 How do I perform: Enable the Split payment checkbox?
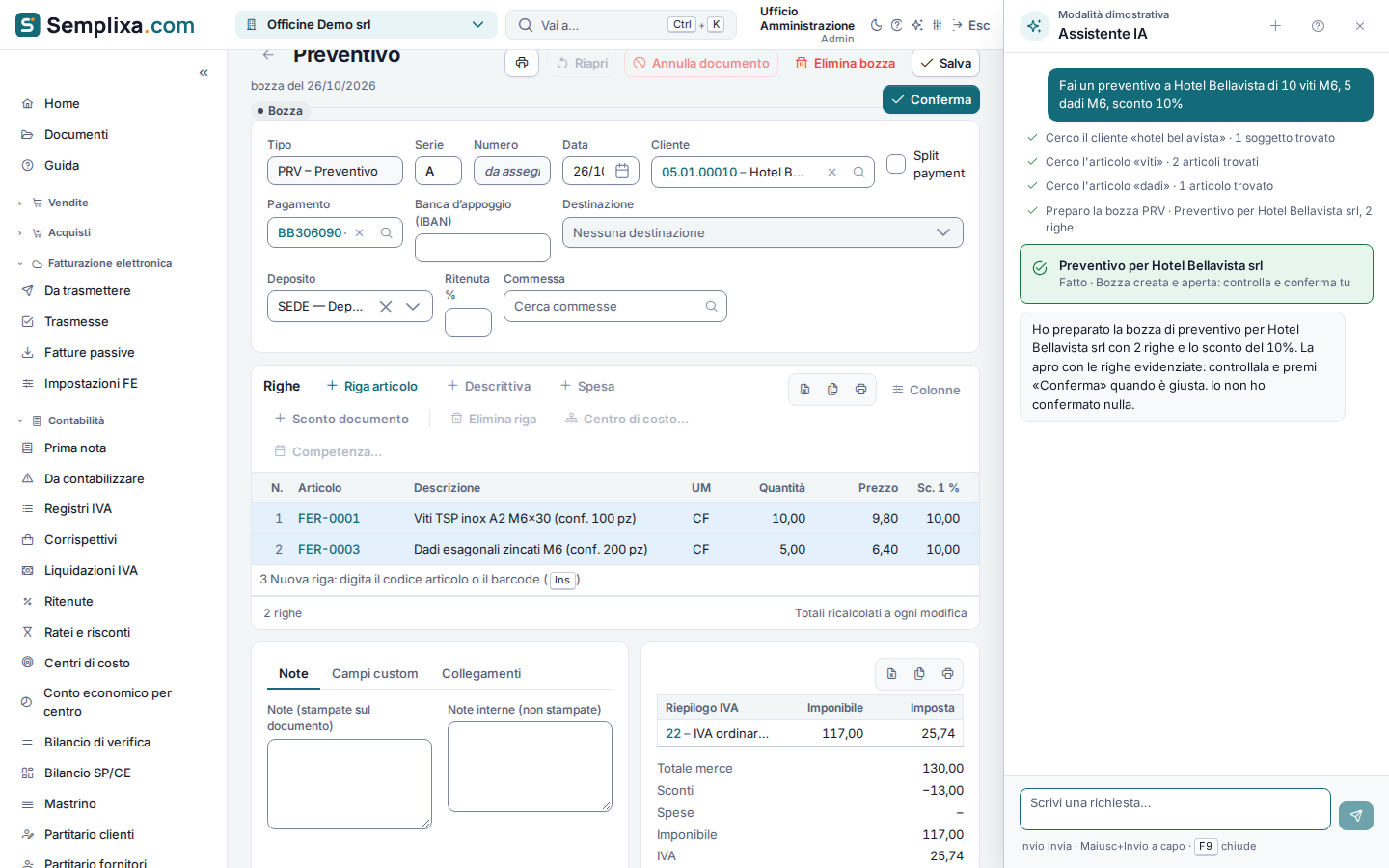coord(896,164)
